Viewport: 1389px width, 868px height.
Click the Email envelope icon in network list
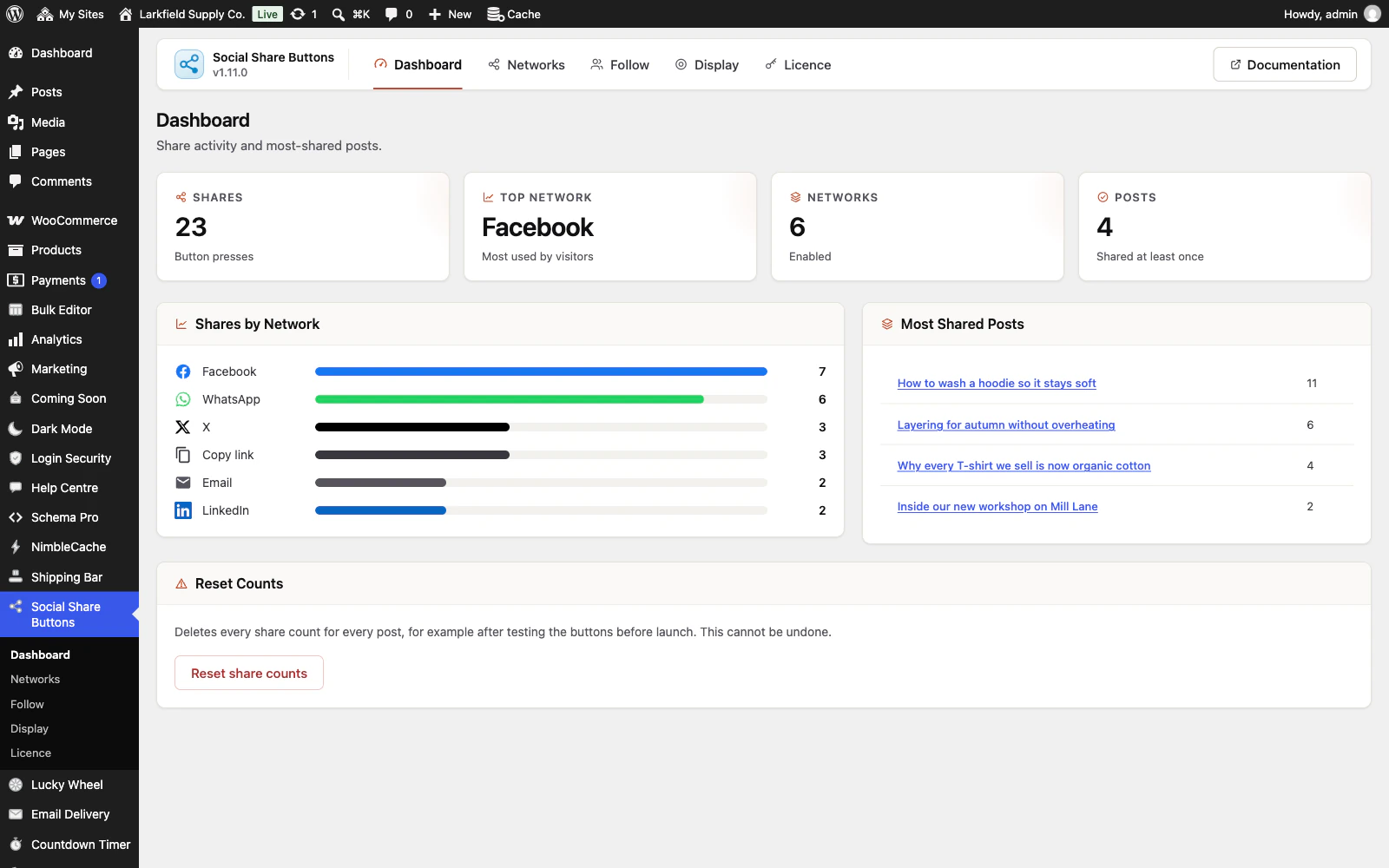tap(183, 483)
